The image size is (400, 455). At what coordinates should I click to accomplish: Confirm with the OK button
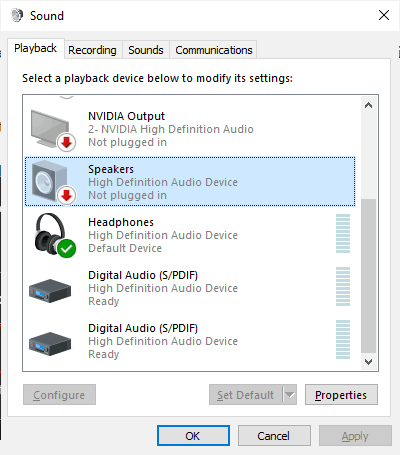point(193,436)
